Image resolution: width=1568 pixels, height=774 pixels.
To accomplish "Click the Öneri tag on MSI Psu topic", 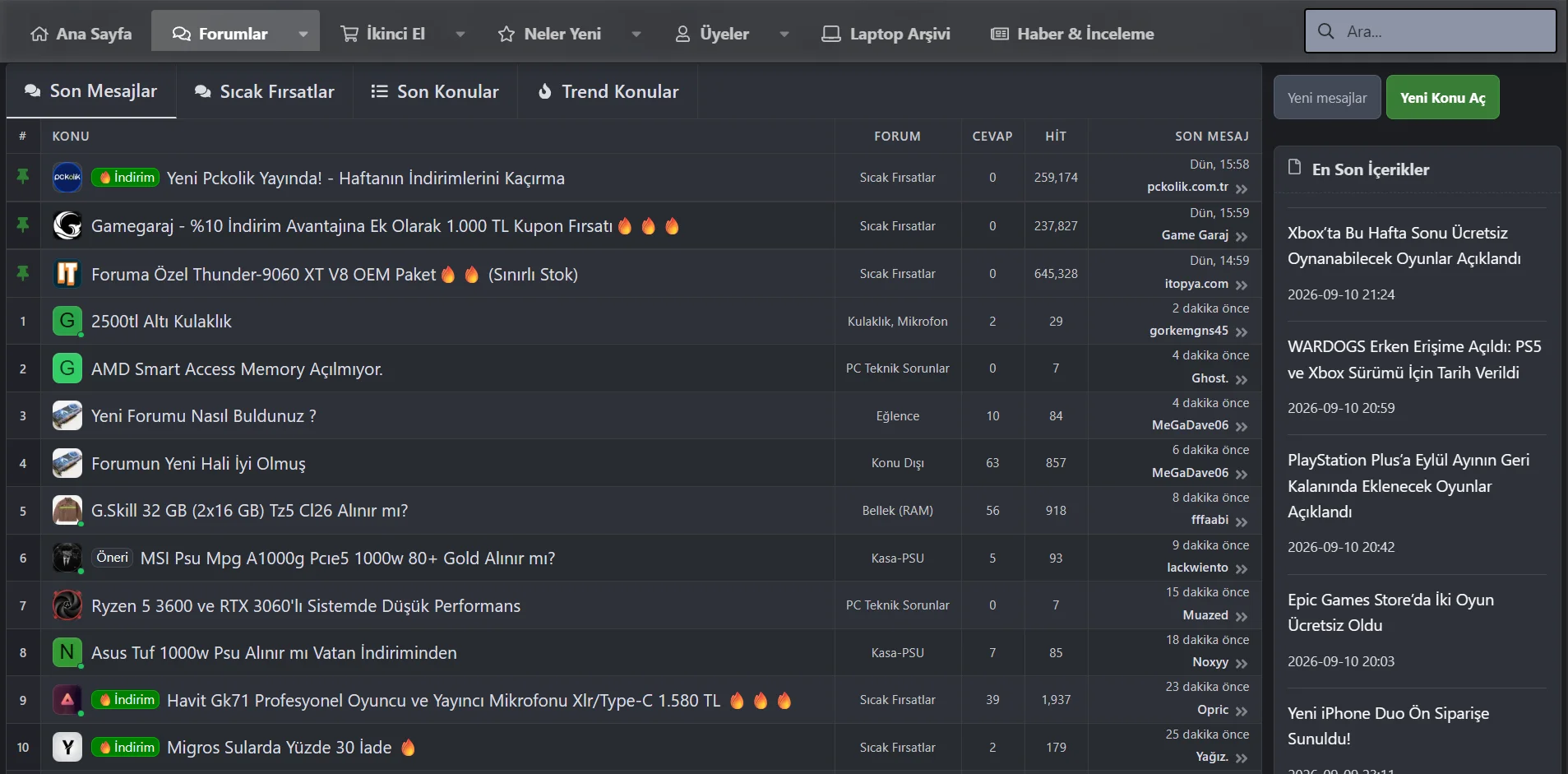I will (113, 558).
